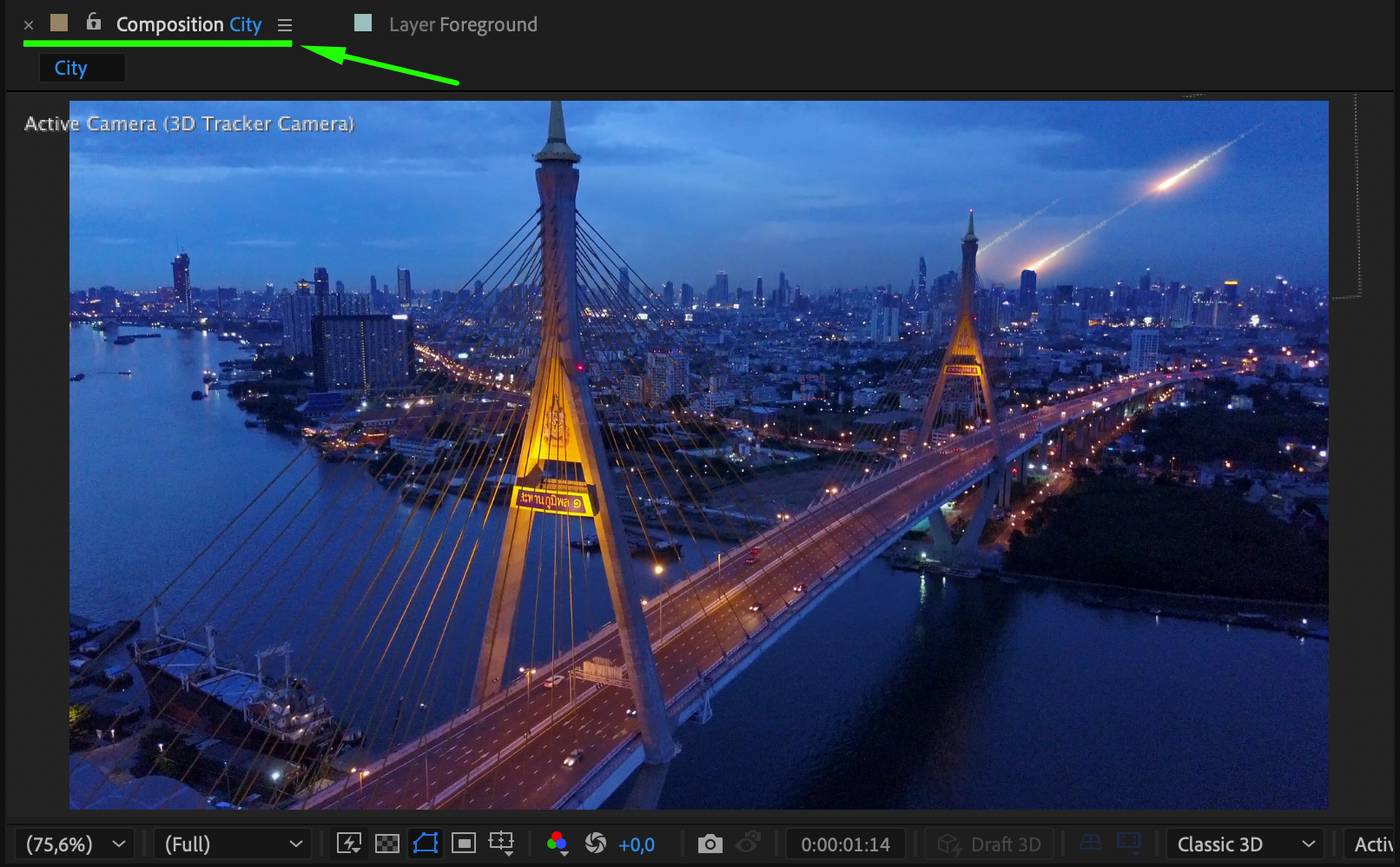Toggle Fast Previews lightning icon

coord(349,844)
